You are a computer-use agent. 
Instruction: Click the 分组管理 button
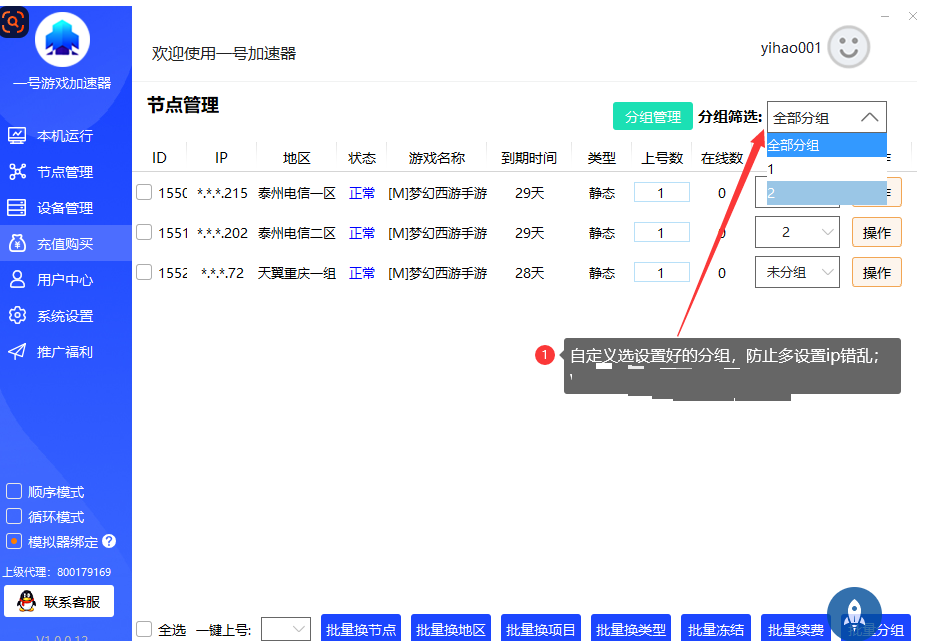pos(653,116)
